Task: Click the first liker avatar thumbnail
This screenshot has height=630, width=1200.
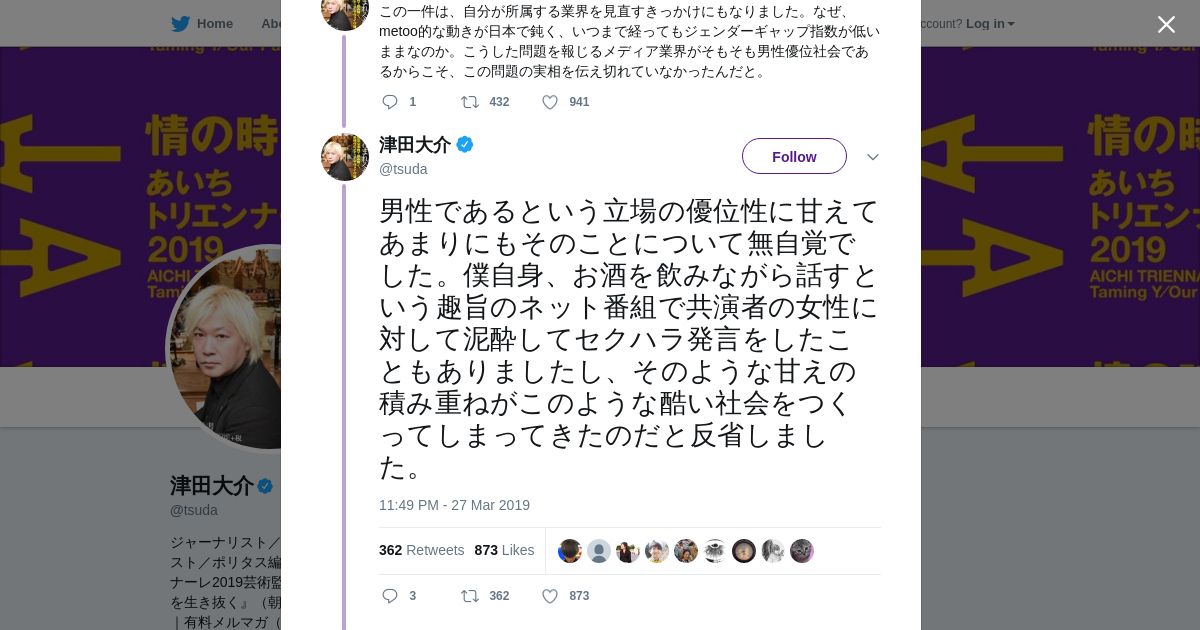Action: pos(570,551)
